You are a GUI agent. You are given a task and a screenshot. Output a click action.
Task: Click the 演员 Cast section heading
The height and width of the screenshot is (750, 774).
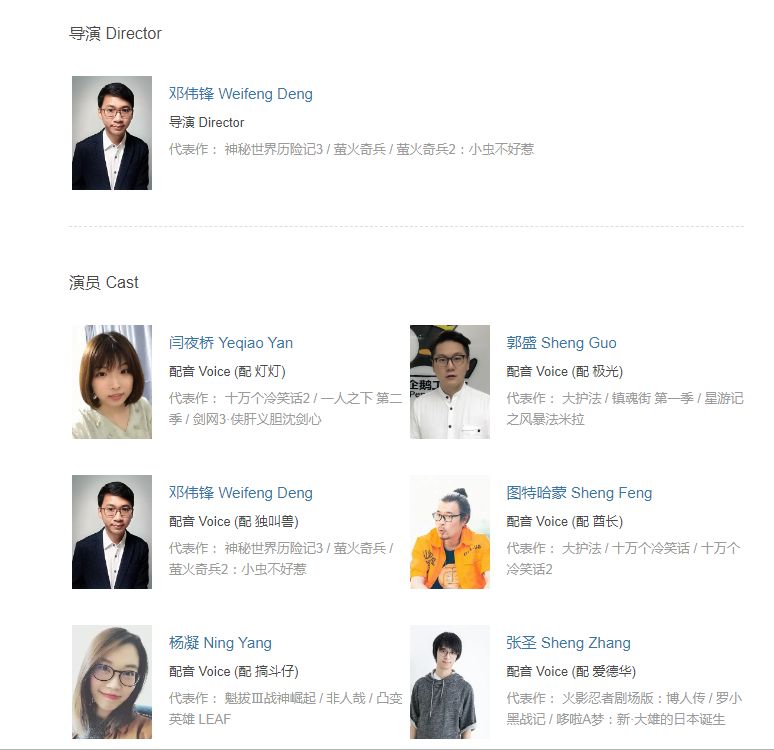point(104,282)
